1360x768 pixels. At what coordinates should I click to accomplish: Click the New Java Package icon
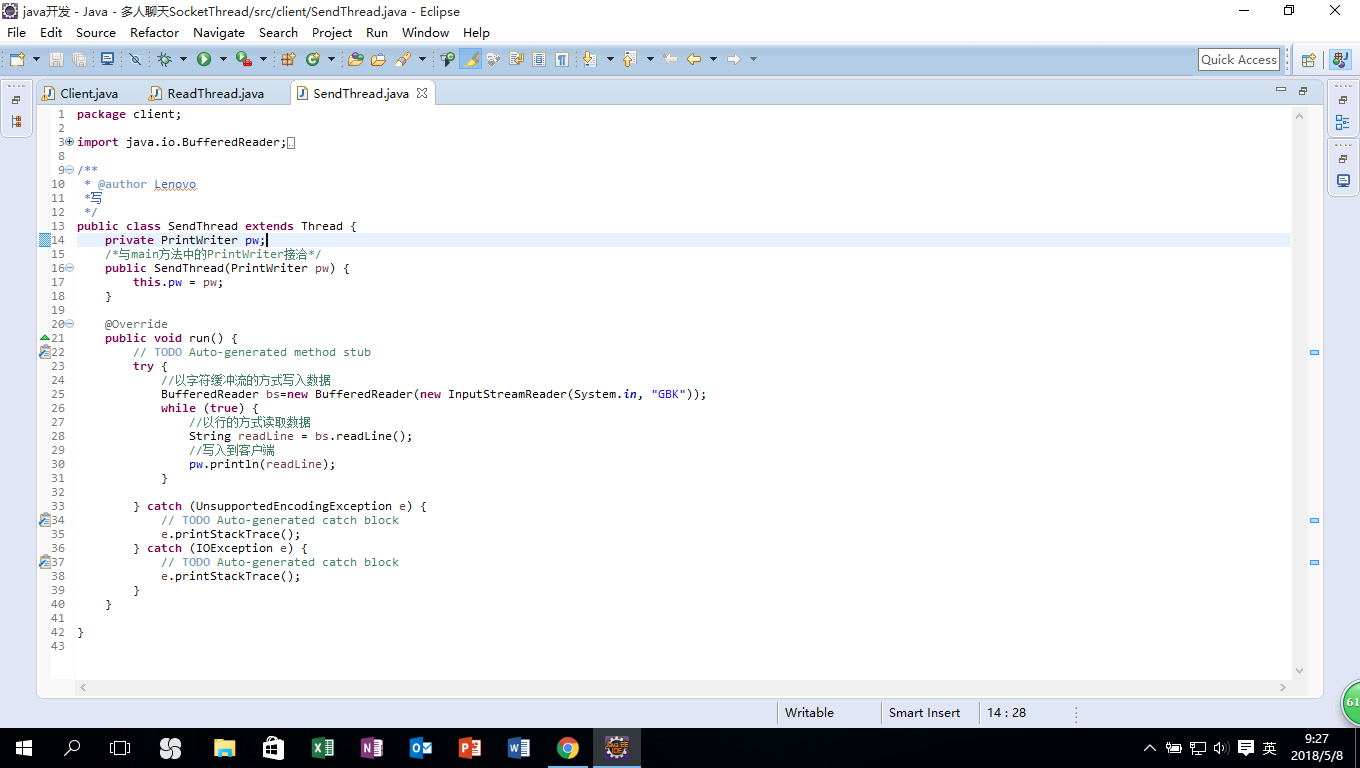[288, 60]
